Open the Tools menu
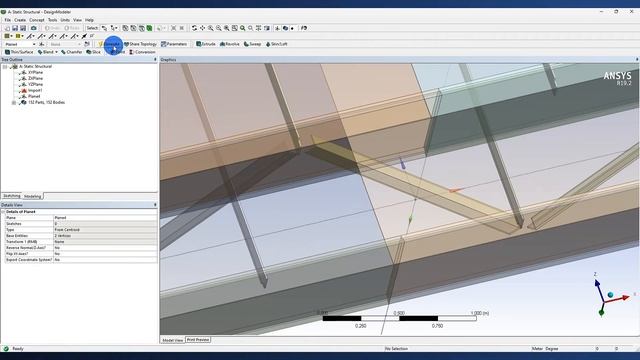 click(53, 20)
